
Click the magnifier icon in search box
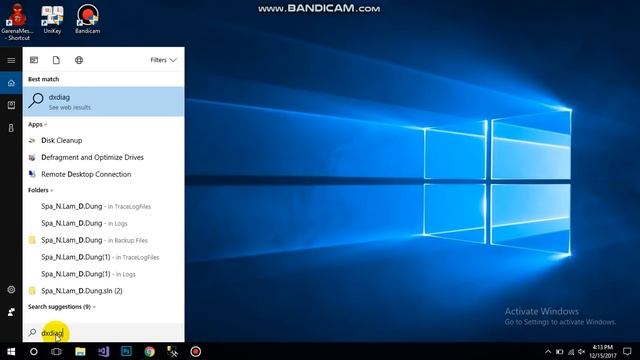pyautogui.click(x=32, y=333)
